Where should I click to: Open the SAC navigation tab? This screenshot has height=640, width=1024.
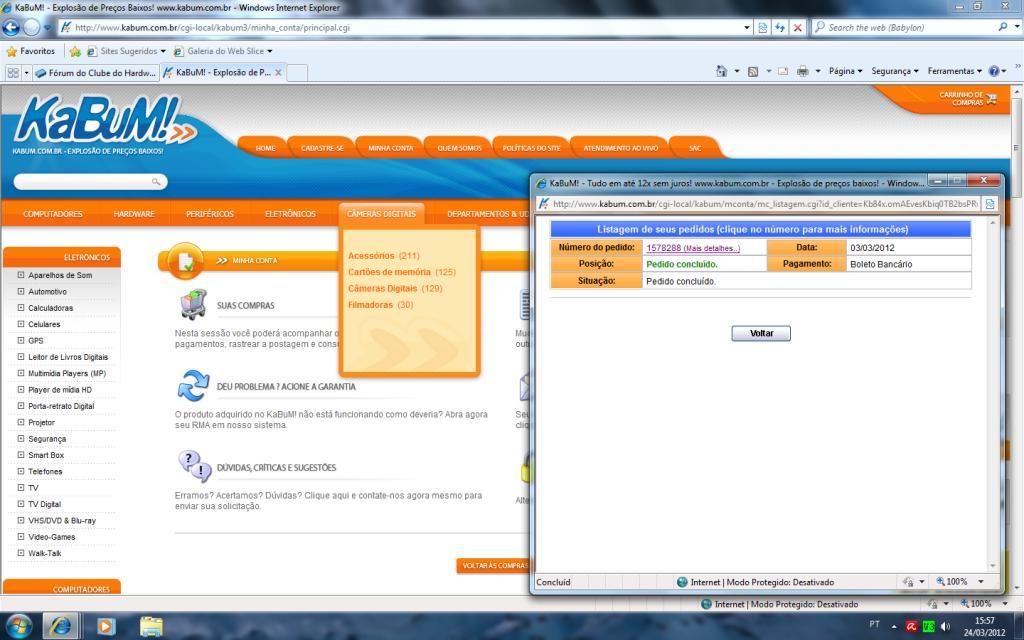pos(695,148)
